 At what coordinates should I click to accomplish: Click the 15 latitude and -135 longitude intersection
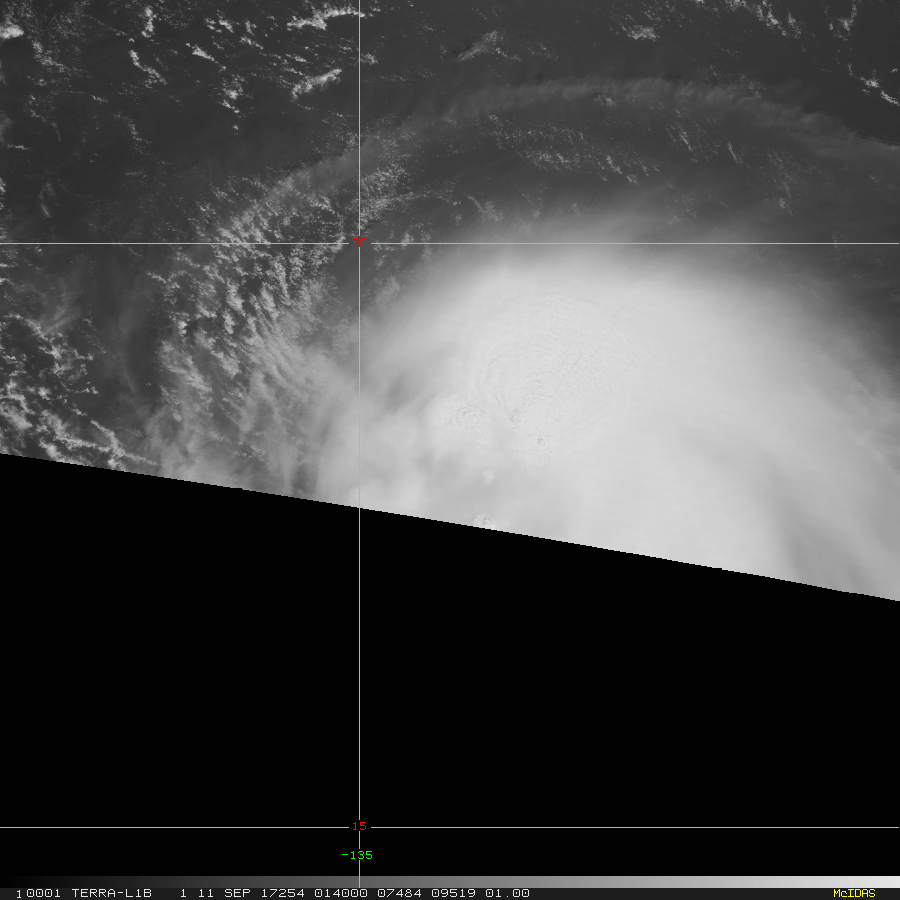pyautogui.click(x=359, y=827)
